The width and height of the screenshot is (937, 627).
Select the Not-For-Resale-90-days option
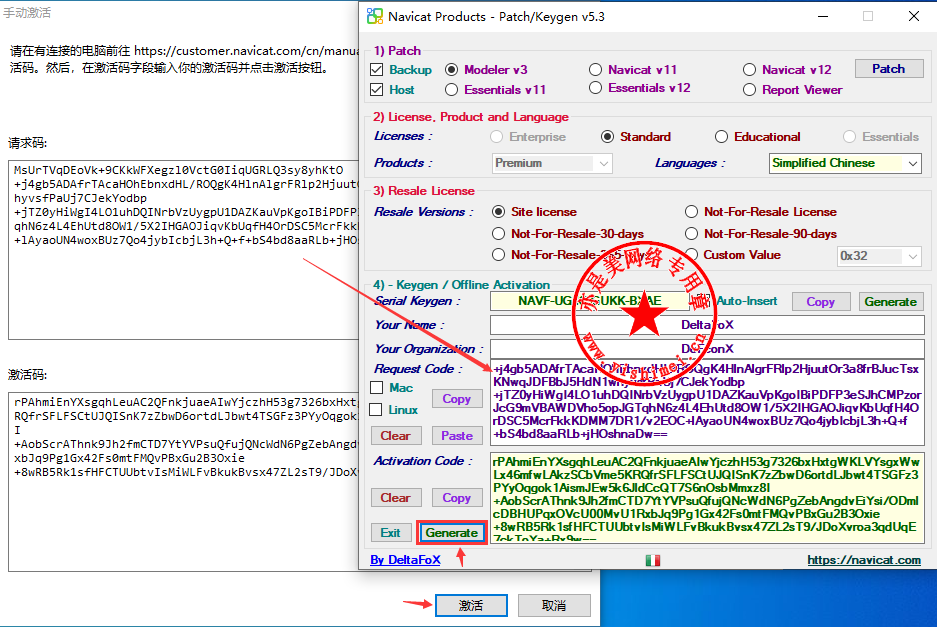[x=691, y=234]
